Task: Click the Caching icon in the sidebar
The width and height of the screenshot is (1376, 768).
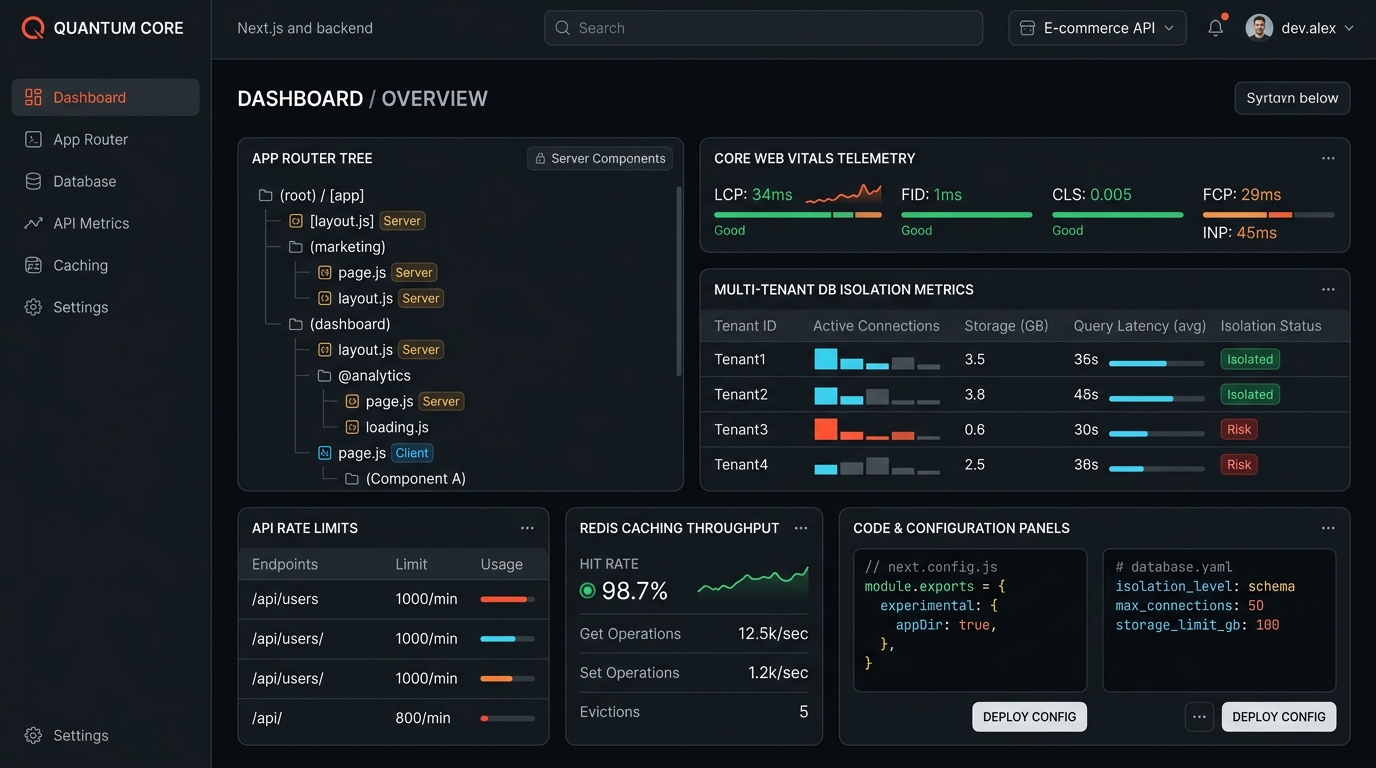Action: coord(33,265)
